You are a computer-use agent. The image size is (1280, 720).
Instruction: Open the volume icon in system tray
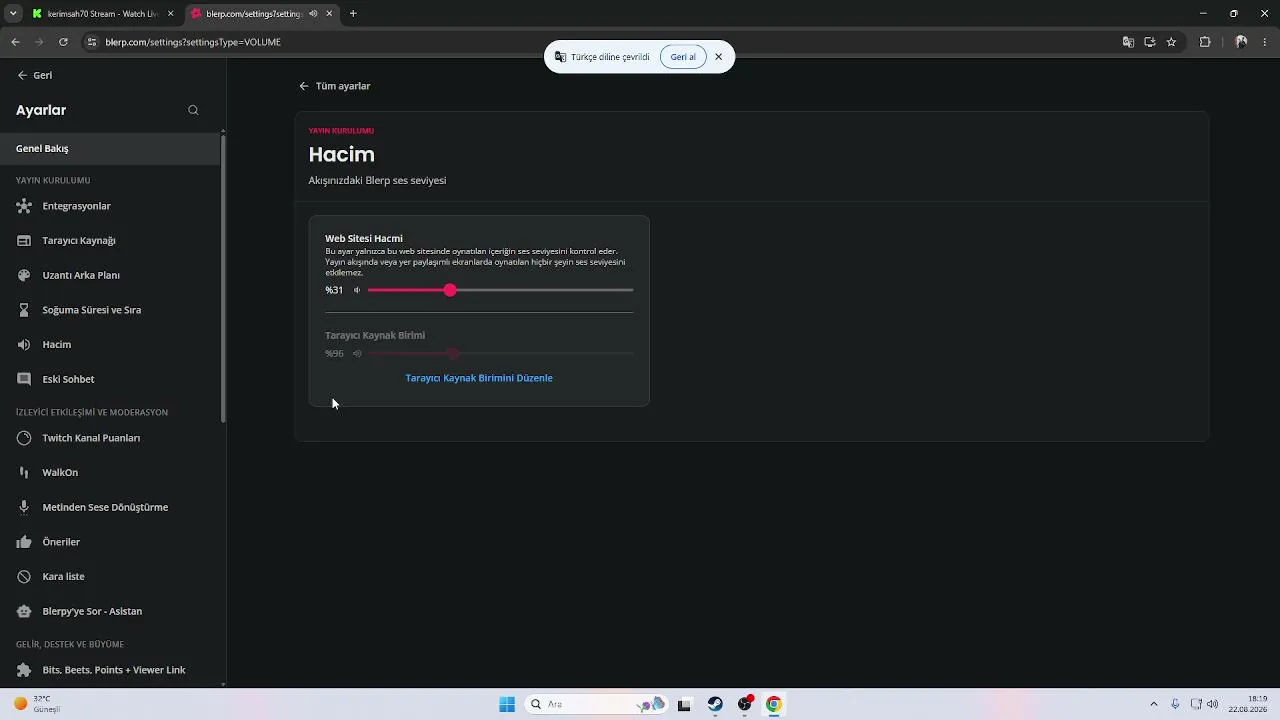tap(1213, 704)
